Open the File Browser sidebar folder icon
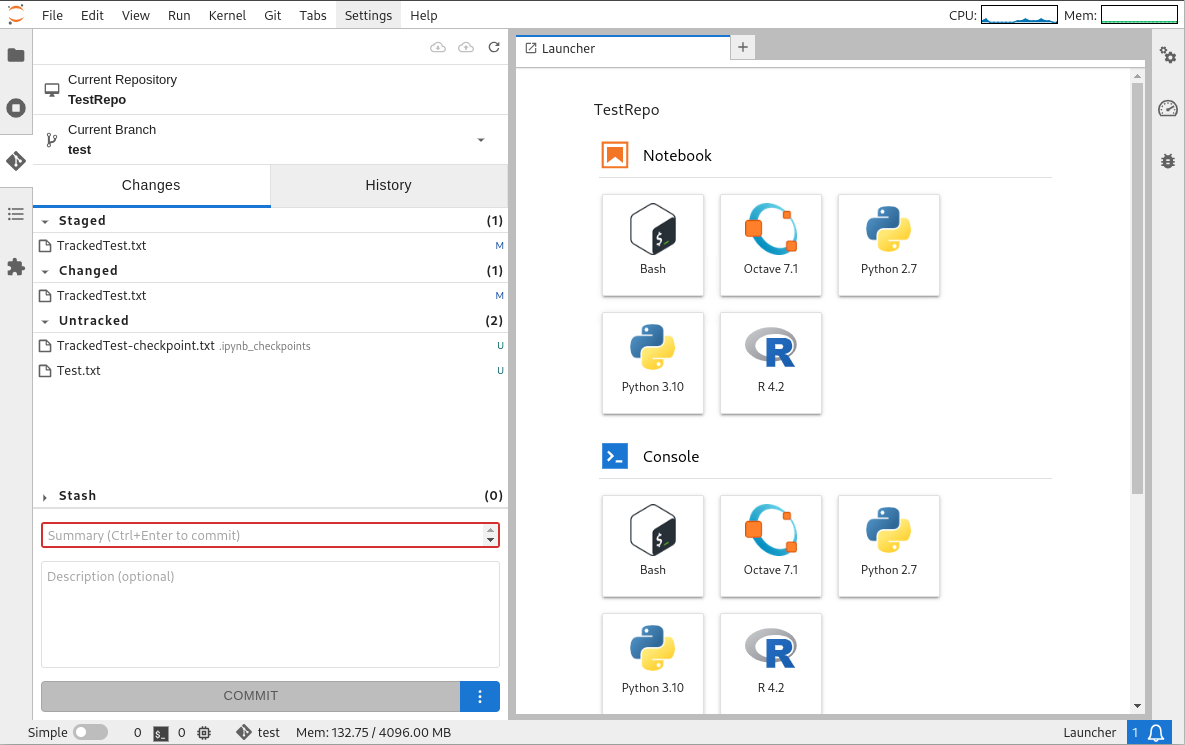Image resolution: width=1186 pixels, height=745 pixels. pyautogui.click(x=16, y=55)
